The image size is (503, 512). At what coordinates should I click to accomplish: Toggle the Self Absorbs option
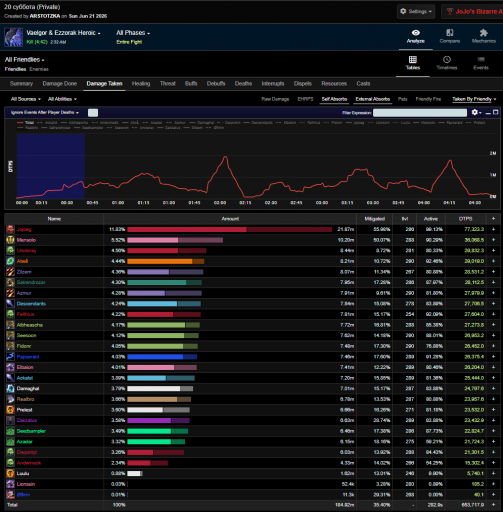(334, 99)
